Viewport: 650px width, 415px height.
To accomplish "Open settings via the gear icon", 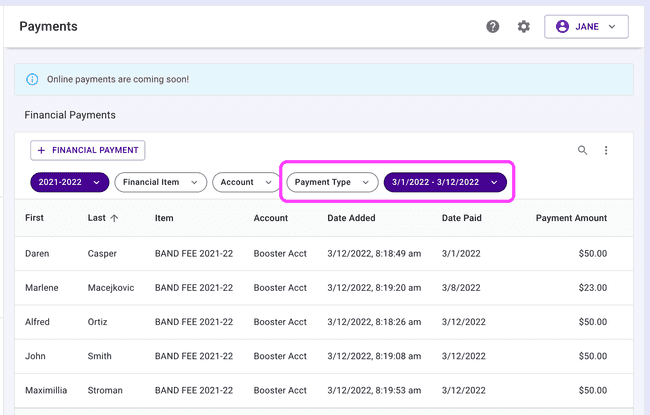I will [523, 27].
